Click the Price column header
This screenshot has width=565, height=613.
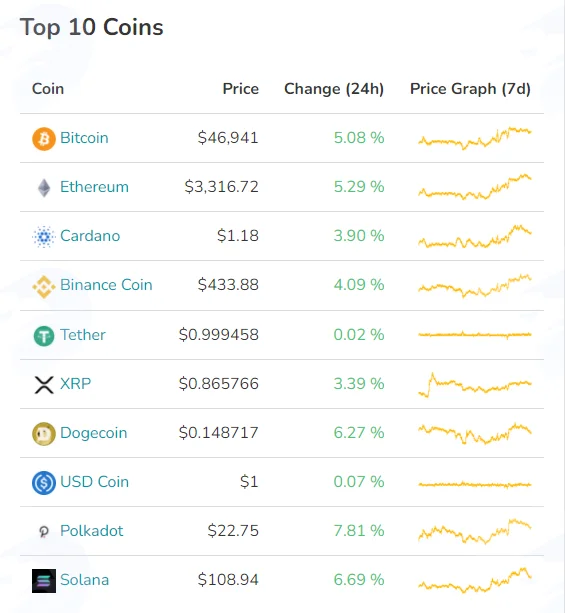coord(240,89)
